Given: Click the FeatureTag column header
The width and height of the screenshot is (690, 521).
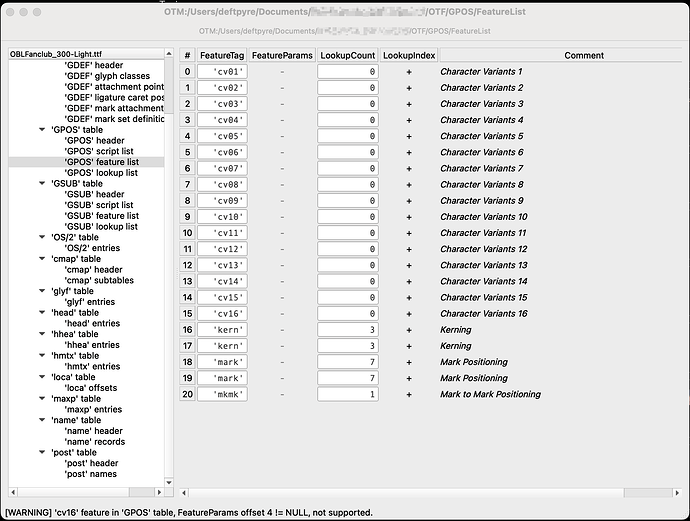Looking at the screenshot, I should click(222, 55).
